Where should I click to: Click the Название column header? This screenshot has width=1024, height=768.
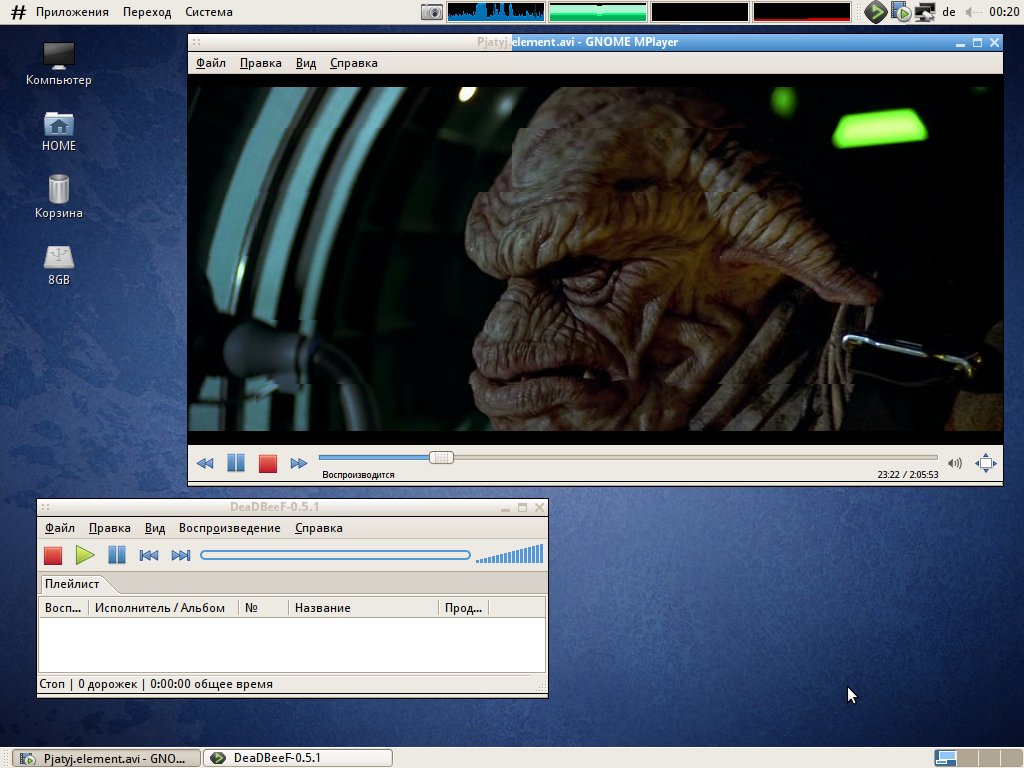tap(362, 608)
